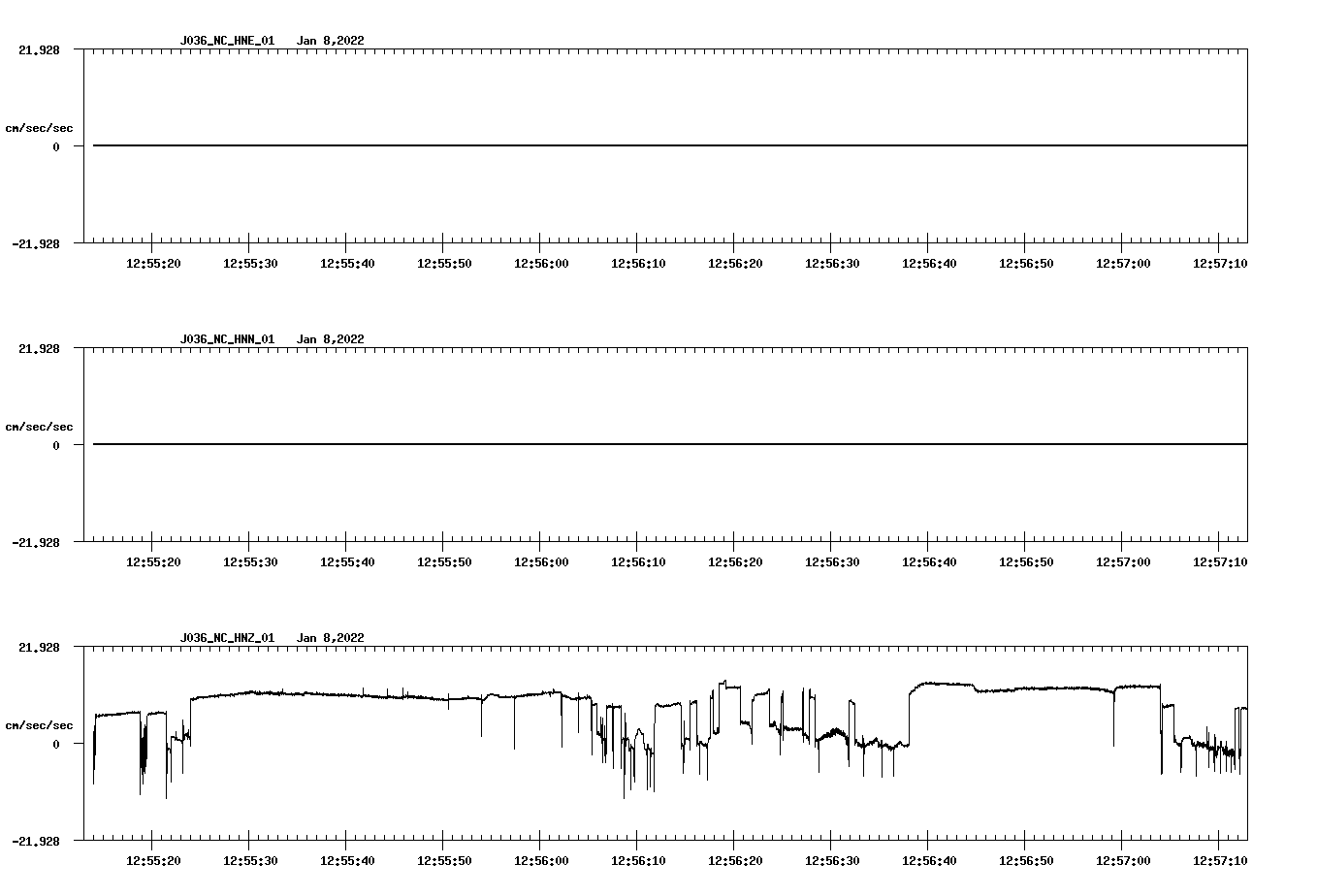This screenshot has width=1317, height=896.
Task: Click the 12:56:20 time label under HNZ plot
Action: [735, 861]
